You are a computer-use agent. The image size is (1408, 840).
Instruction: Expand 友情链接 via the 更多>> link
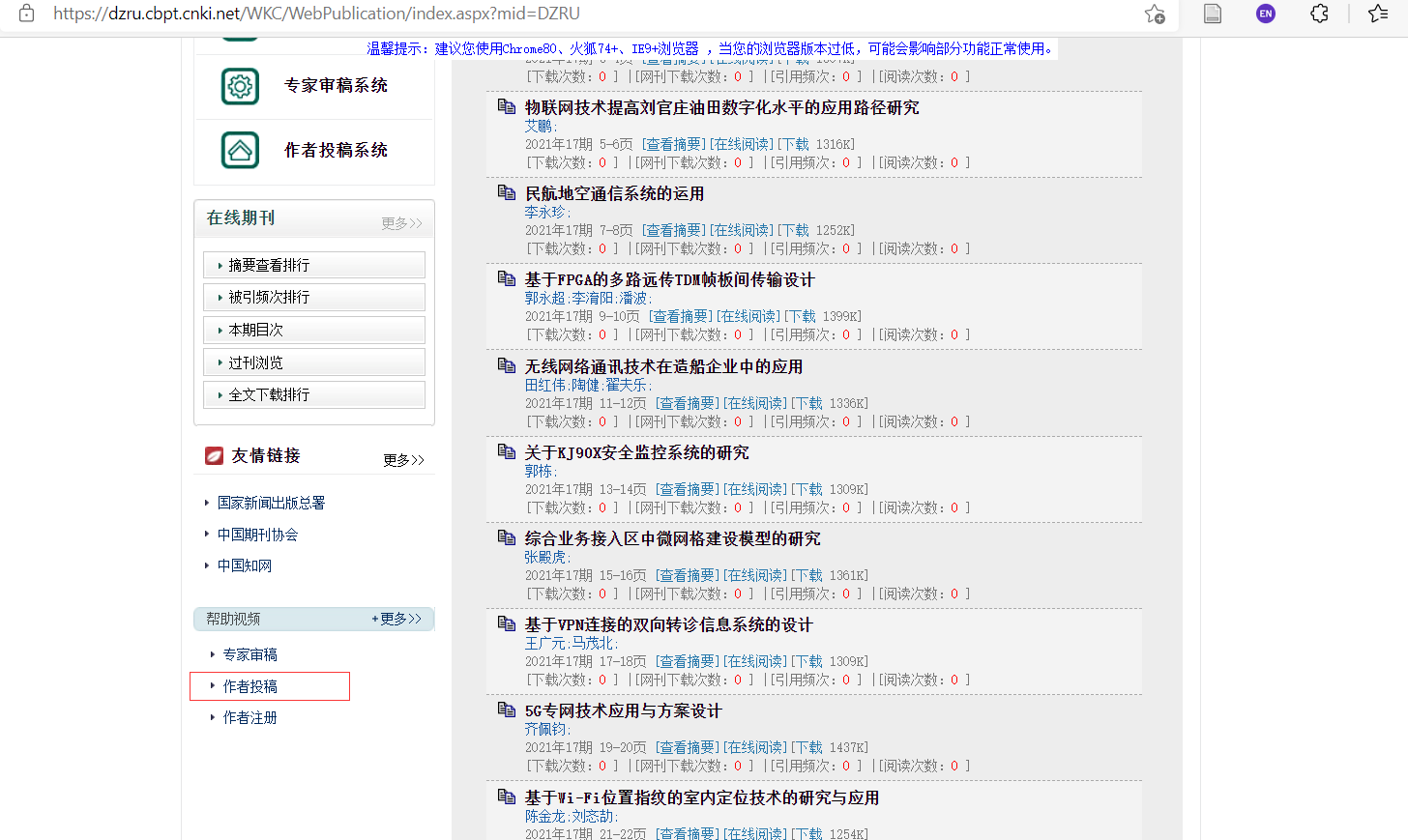403,460
